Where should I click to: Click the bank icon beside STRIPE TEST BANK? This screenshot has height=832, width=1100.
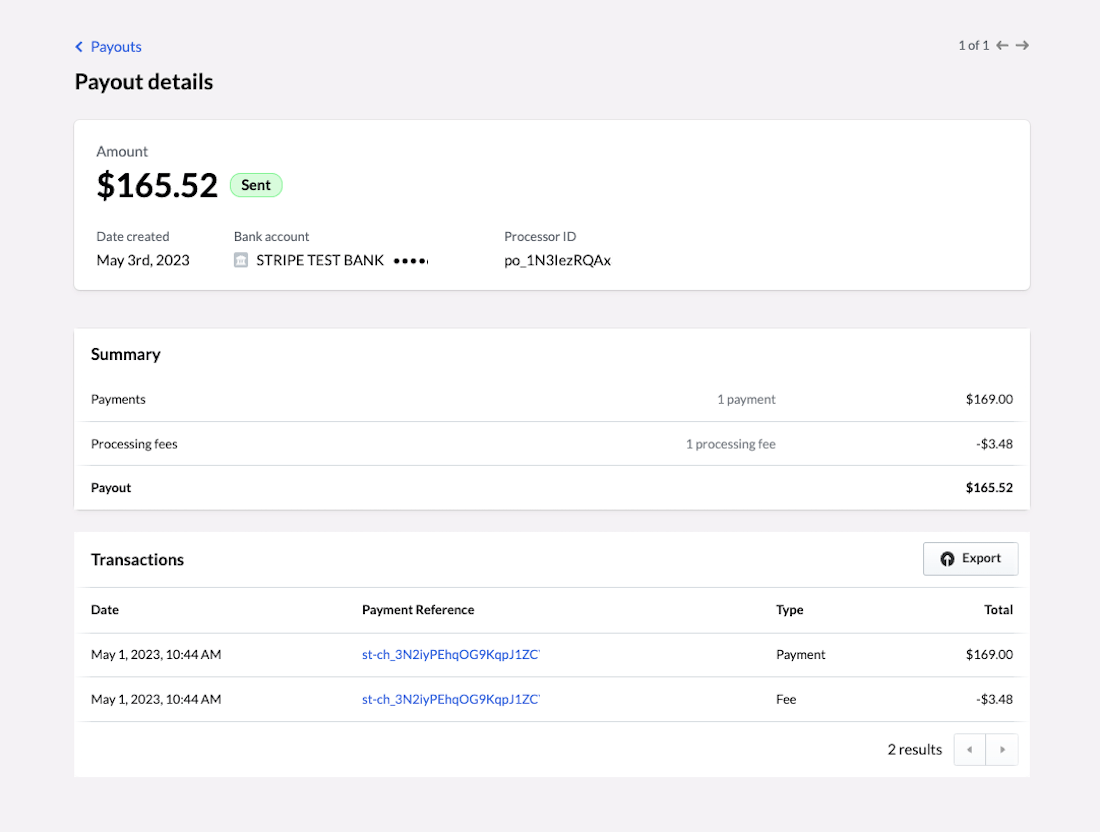pos(240,259)
